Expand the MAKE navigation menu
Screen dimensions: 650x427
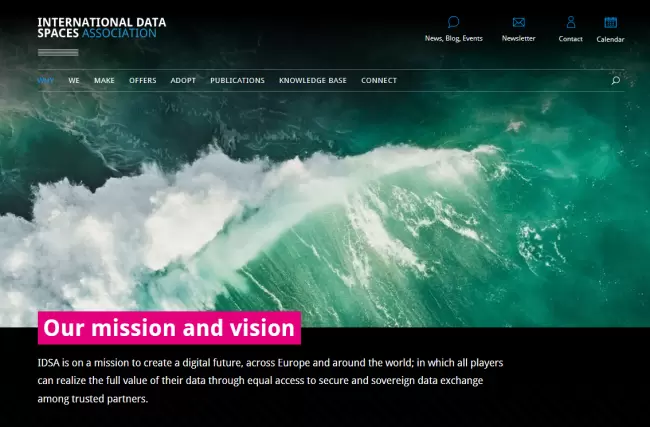pyautogui.click(x=104, y=81)
